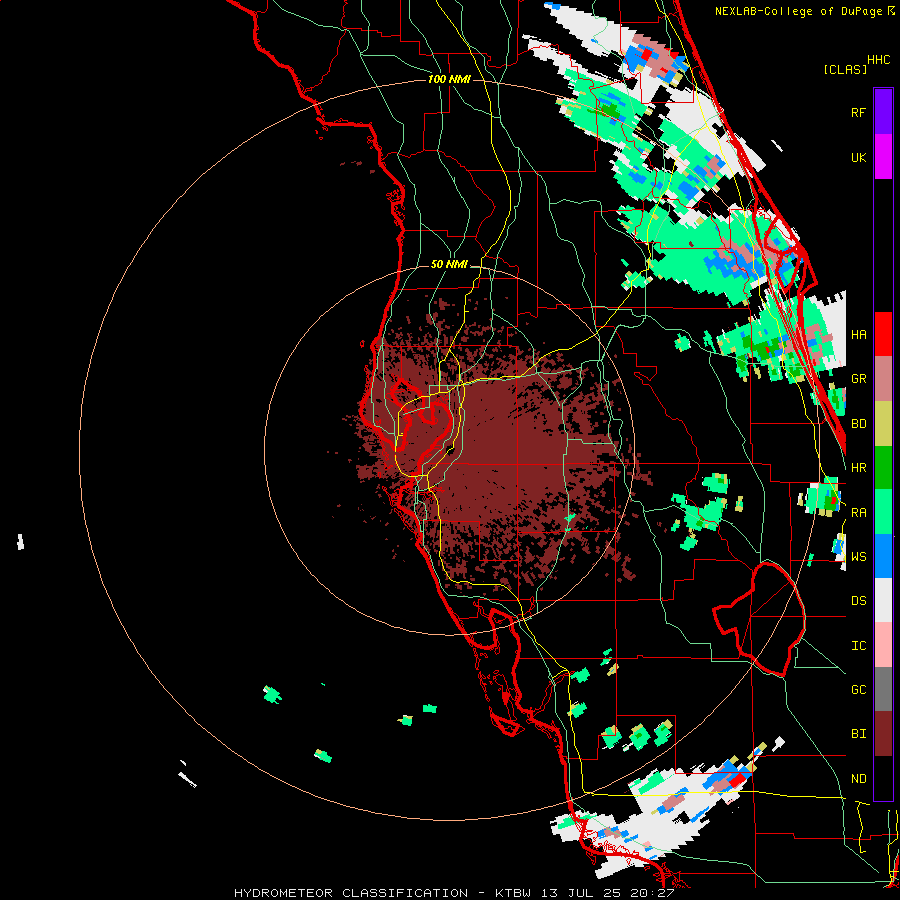
Task: Click the 20:27 timestamp text
Action: pyautogui.click(x=654, y=893)
